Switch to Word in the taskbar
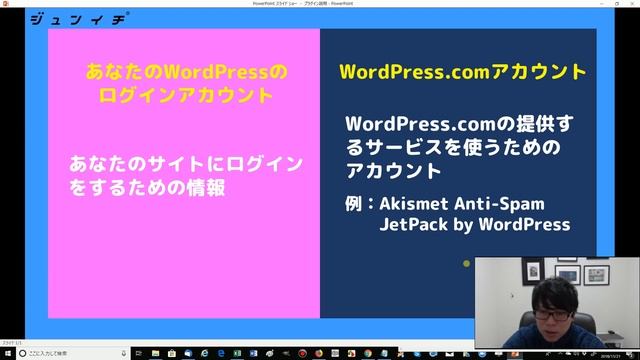 pos(253,353)
